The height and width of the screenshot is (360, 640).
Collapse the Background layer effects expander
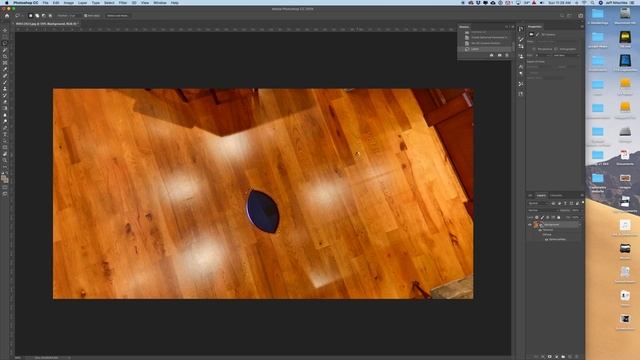580,224
